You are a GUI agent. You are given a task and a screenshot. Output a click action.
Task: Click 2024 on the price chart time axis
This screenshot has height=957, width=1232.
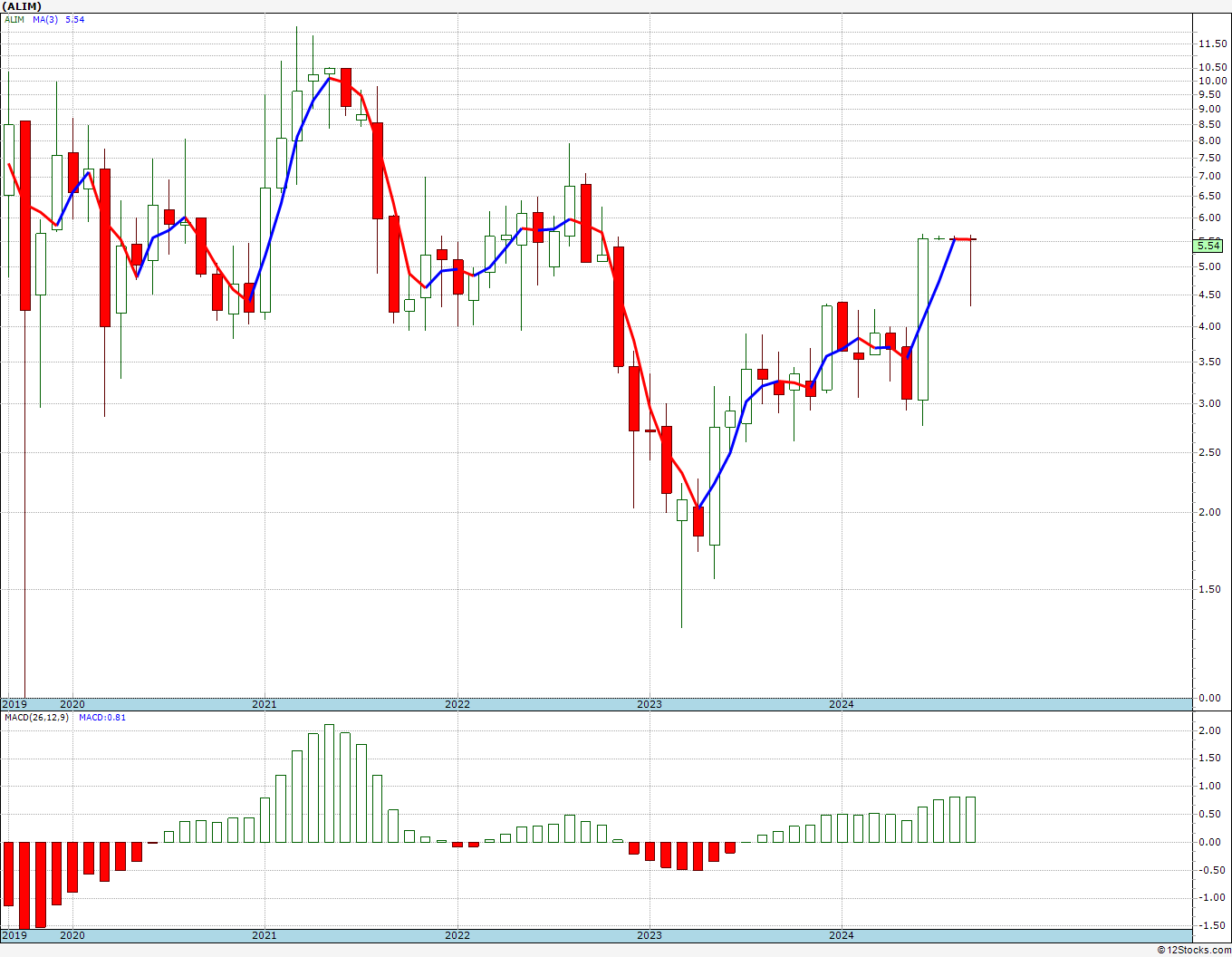842,704
